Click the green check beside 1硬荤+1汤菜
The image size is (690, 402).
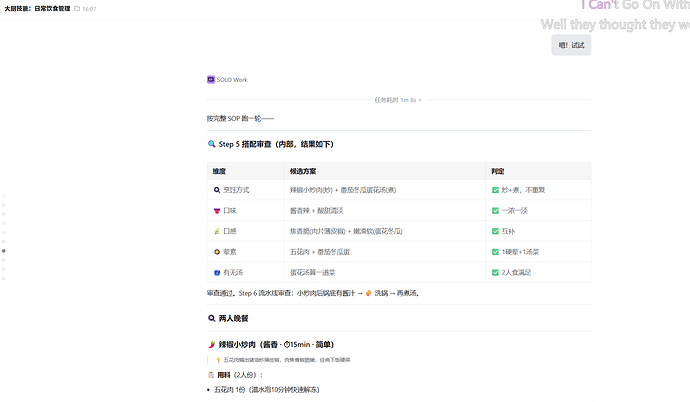(495, 252)
